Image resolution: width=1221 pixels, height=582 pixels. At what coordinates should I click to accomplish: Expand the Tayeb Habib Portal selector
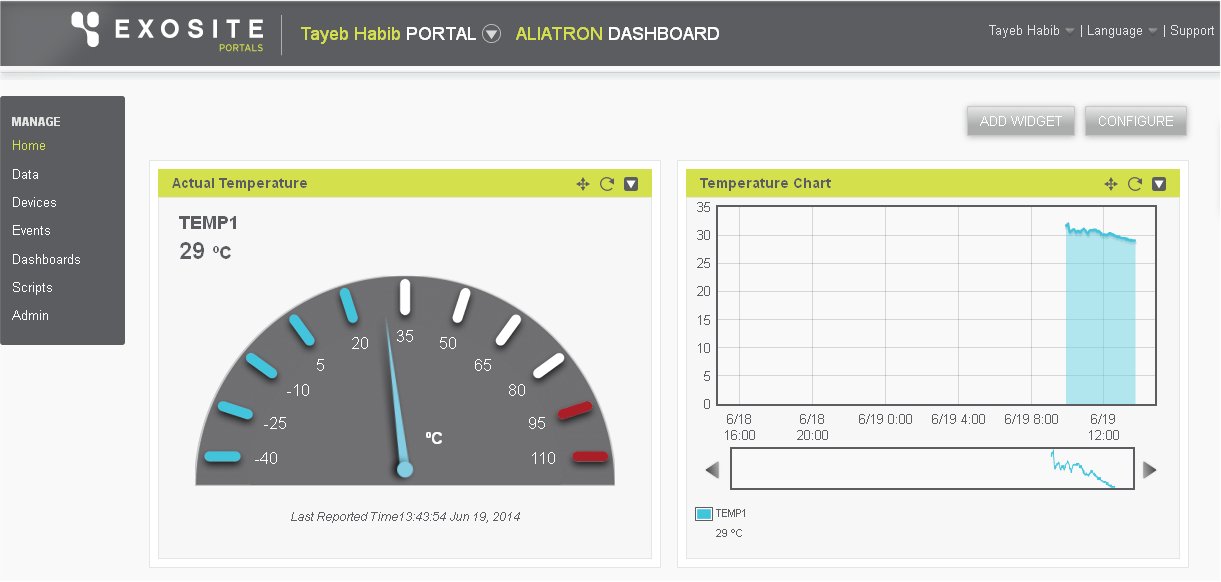[x=491, y=34]
